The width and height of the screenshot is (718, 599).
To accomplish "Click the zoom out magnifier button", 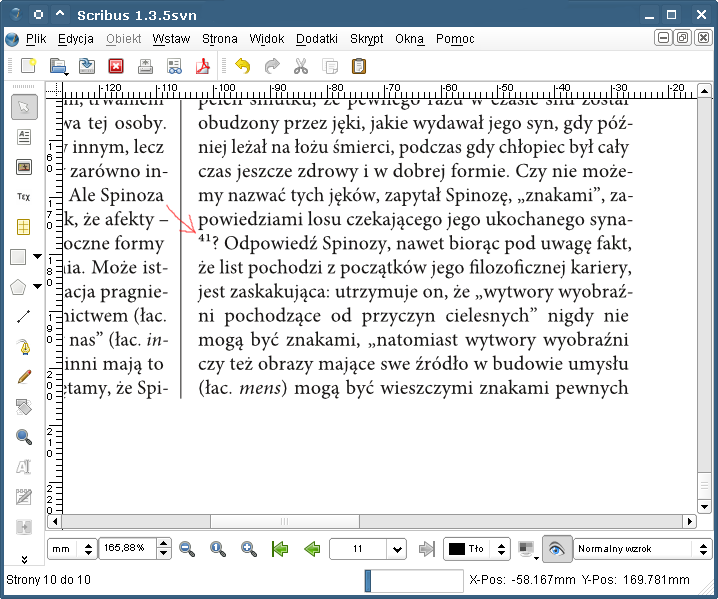I will coord(187,549).
